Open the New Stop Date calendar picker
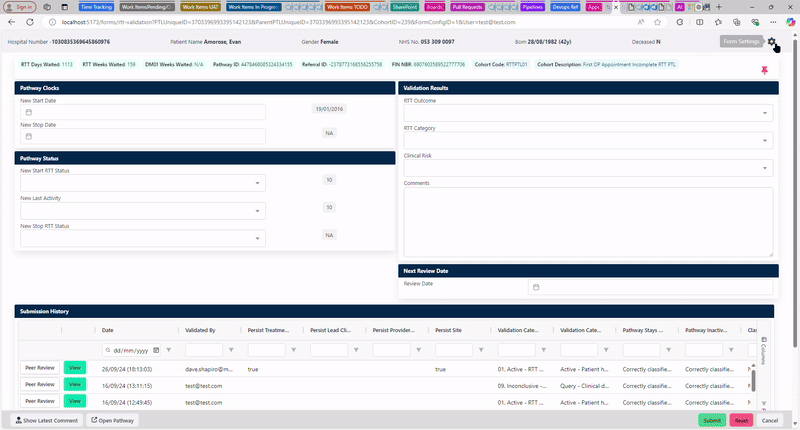 click(29, 136)
